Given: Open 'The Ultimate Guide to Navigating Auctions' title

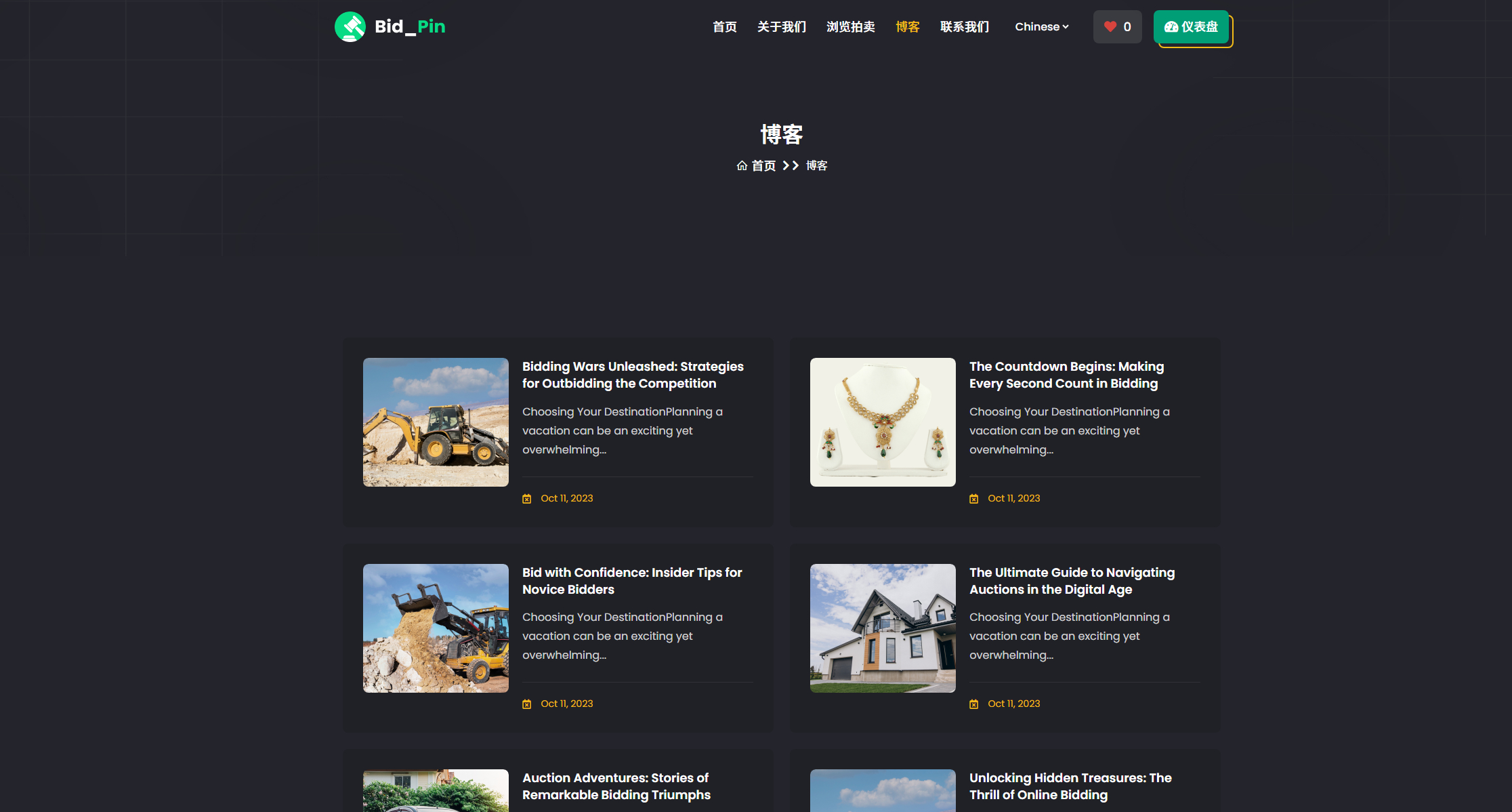Looking at the screenshot, I should pos(1072,581).
